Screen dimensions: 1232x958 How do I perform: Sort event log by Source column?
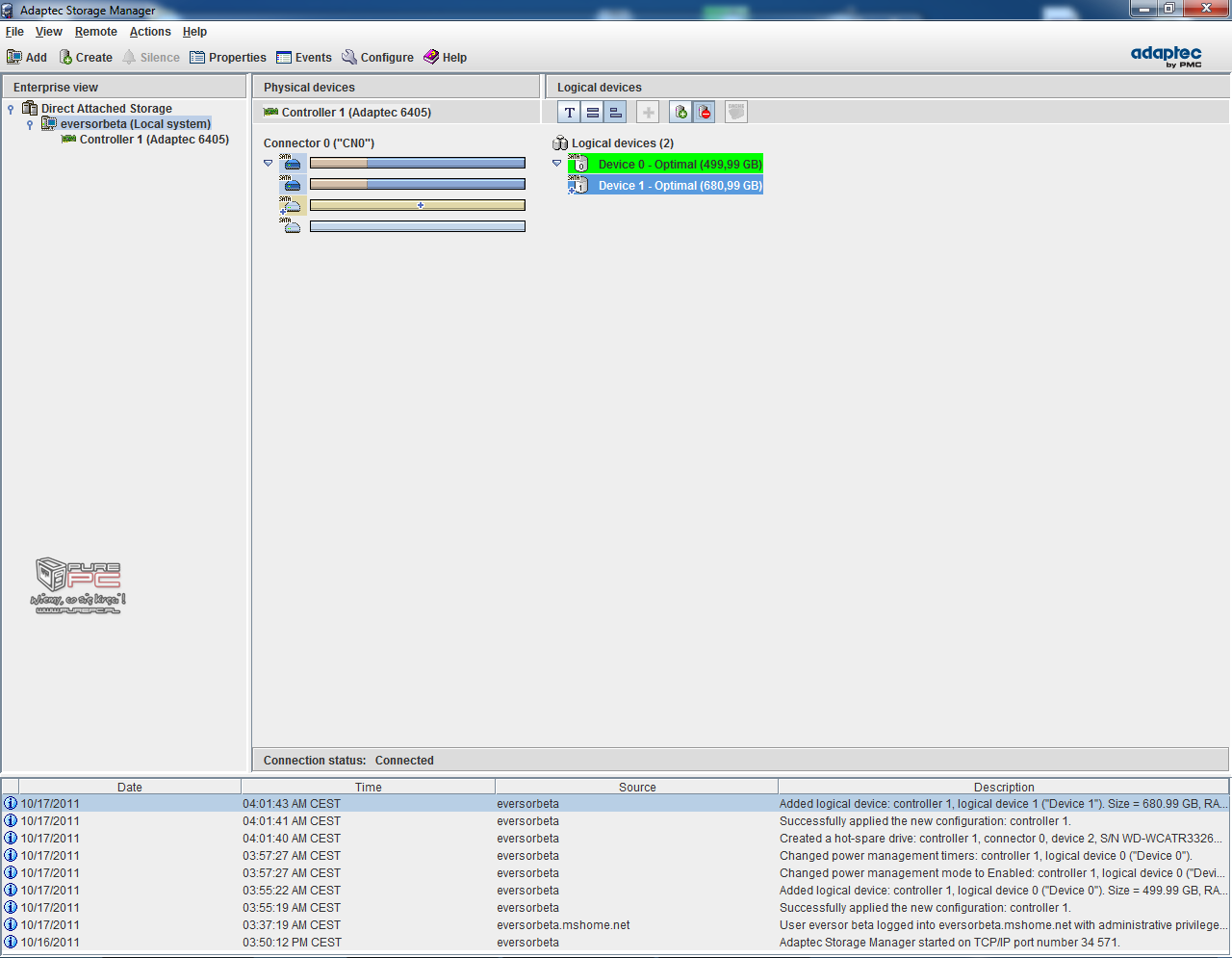[x=637, y=787]
